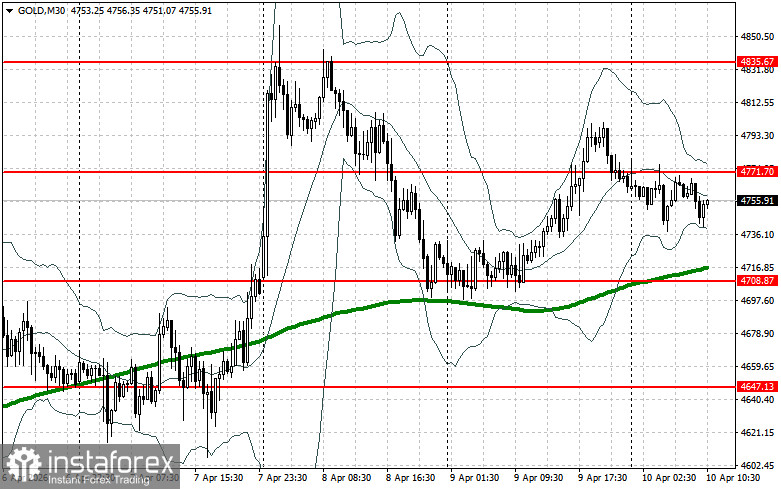The width and height of the screenshot is (781, 489).
Task: Click the 4793.30 price axis label
Action: coord(757,135)
